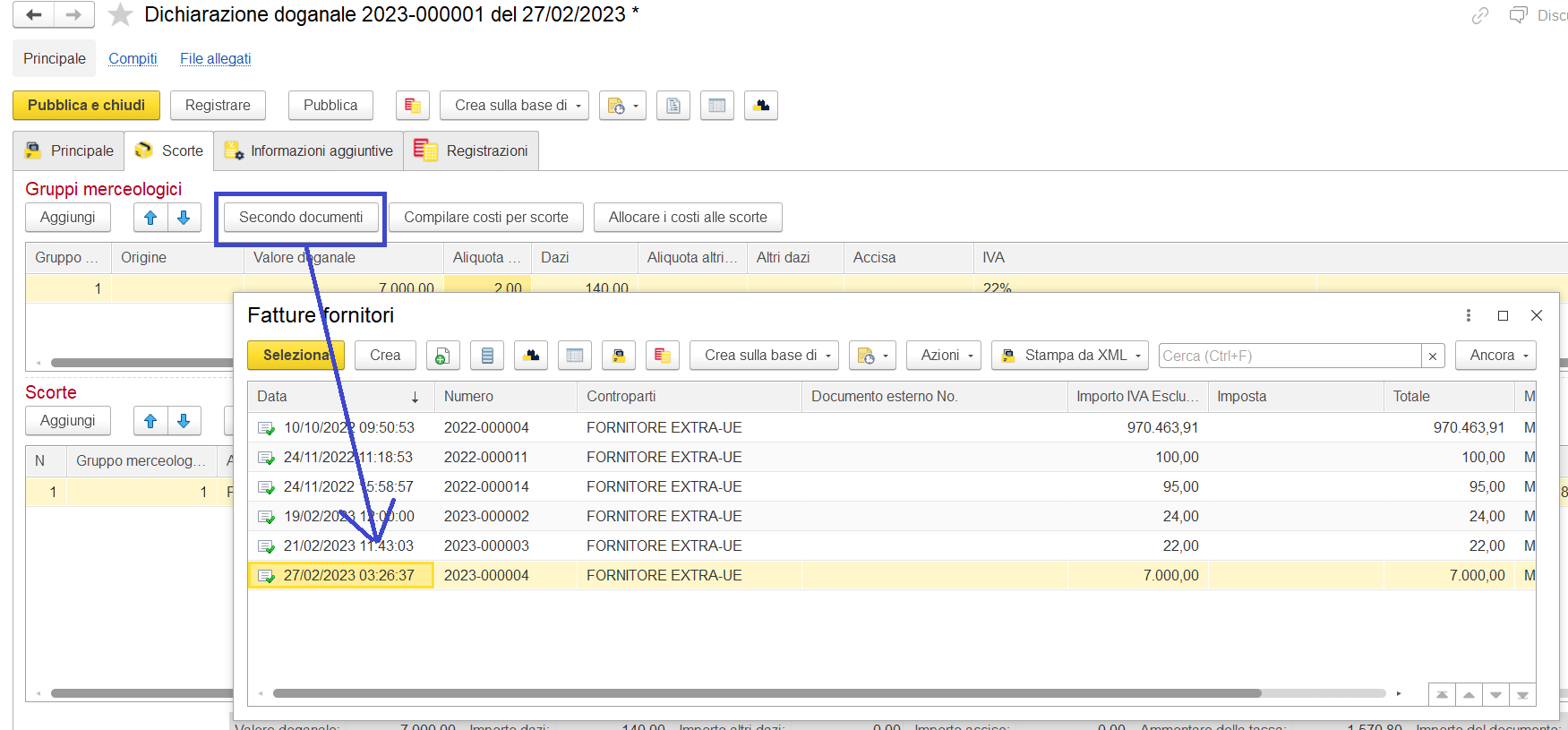
Task: Switch to Informazioni aggiuntive tab
Action: [x=309, y=150]
